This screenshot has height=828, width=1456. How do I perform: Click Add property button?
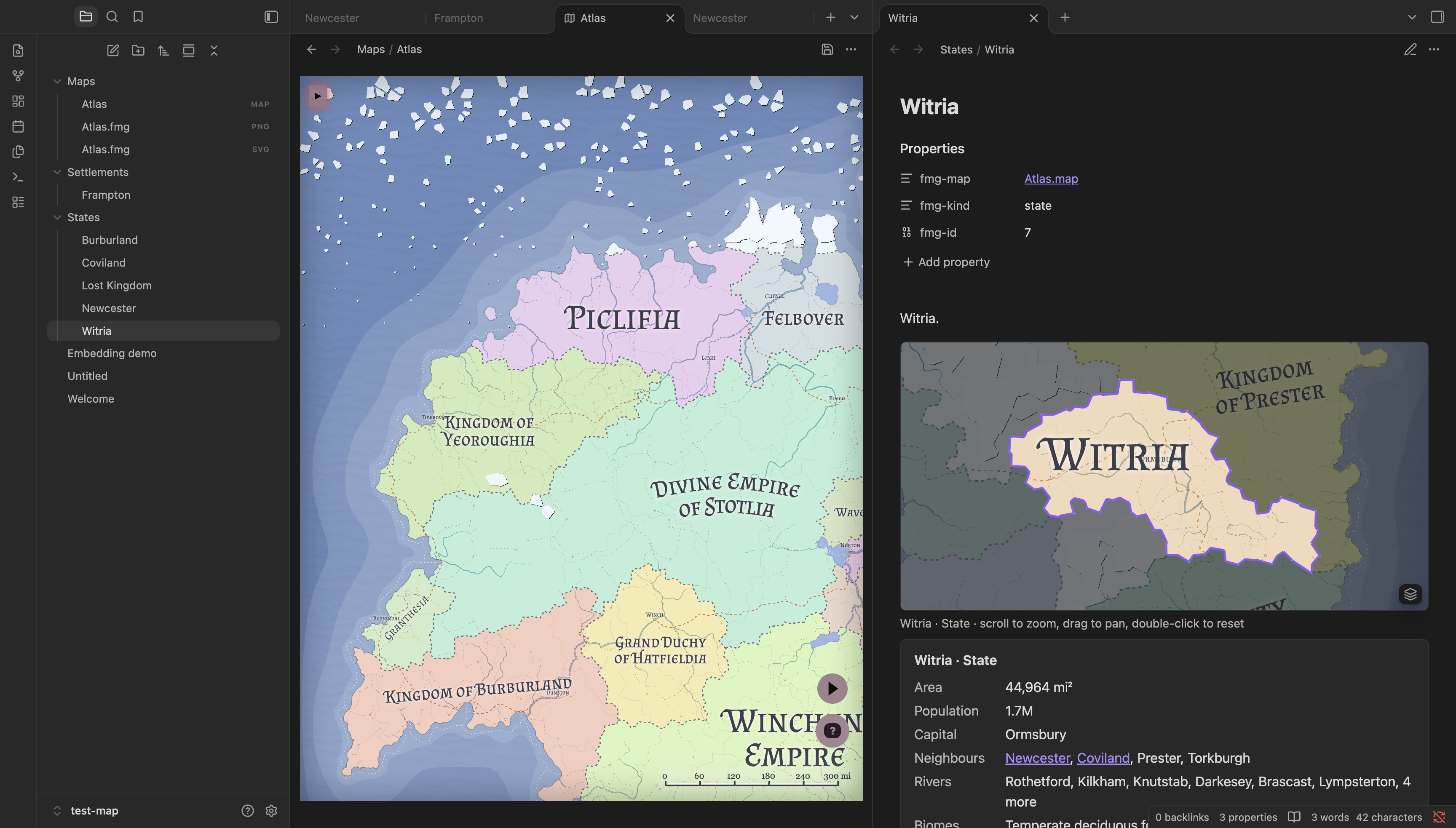[x=946, y=262]
